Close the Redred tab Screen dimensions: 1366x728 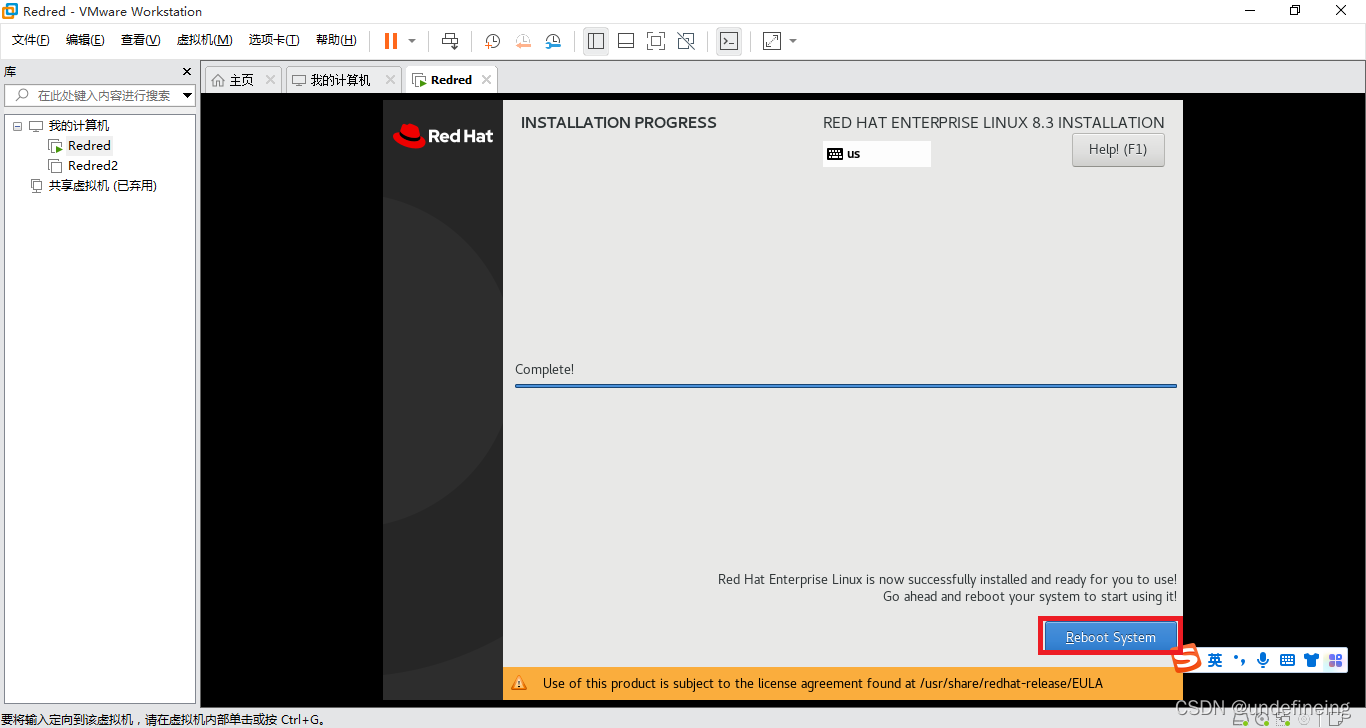[486, 80]
